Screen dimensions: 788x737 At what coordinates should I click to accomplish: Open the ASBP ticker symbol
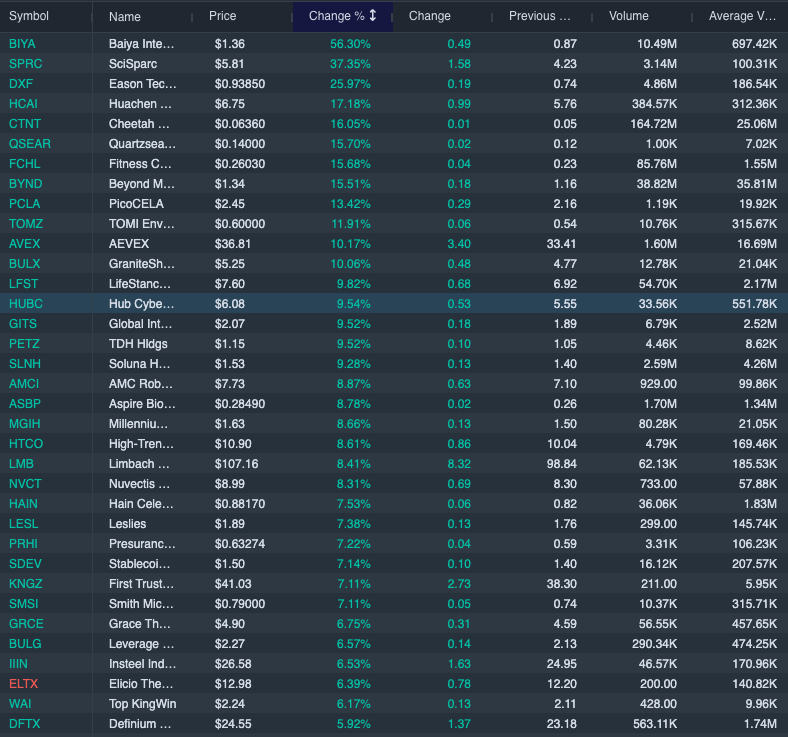coord(25,404)
